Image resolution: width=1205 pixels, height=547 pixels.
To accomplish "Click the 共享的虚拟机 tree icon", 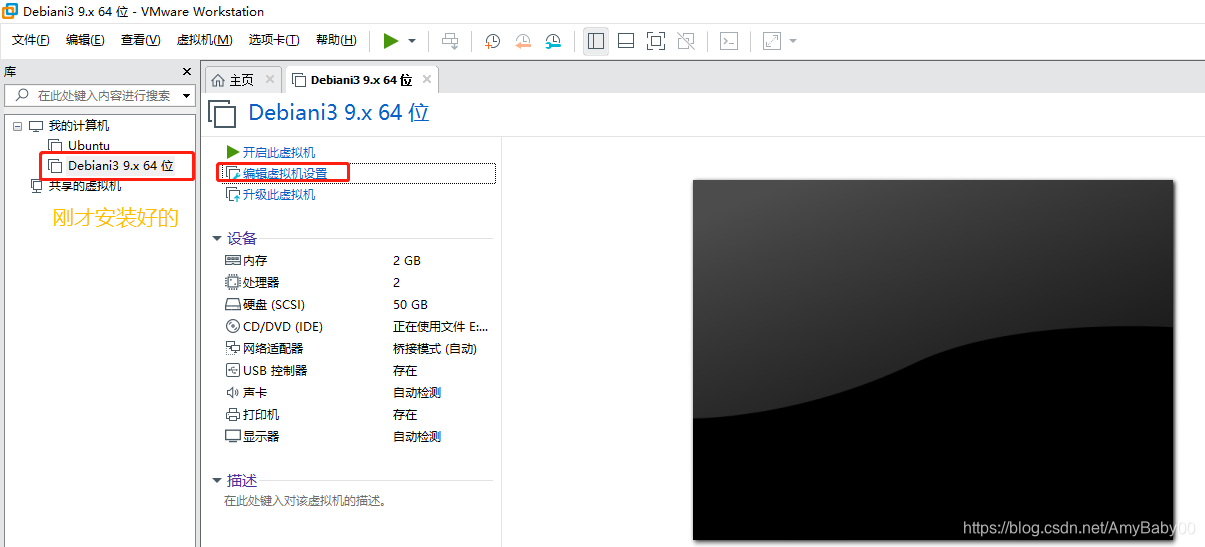I will tap(36, 186).
